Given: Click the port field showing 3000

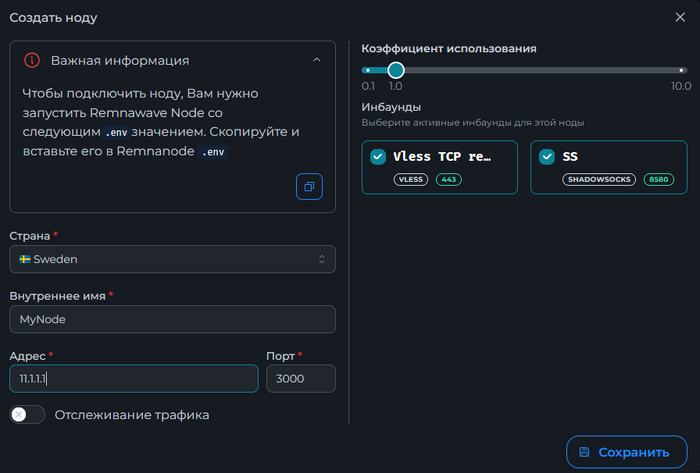Looking at the screenshot, I should pos(300,379).
